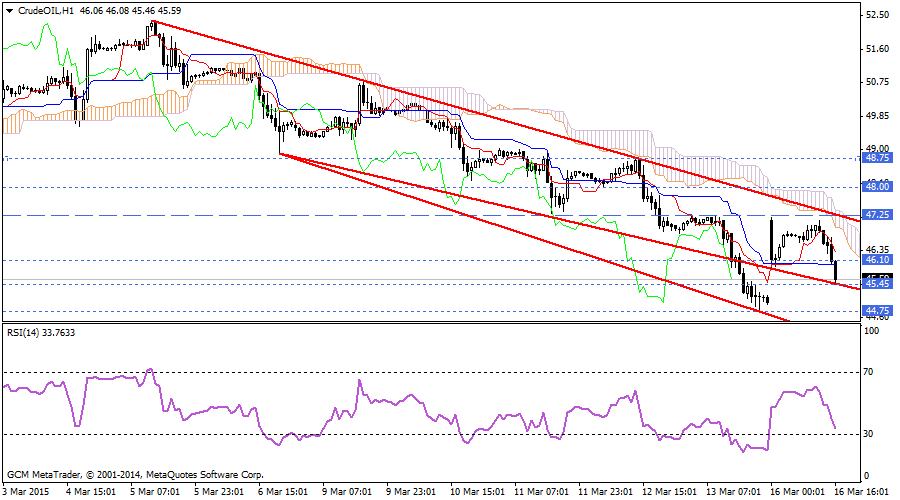900x500 pixels.
Task: Click the 46.10 price level label
Action: [x=877, y=260]
